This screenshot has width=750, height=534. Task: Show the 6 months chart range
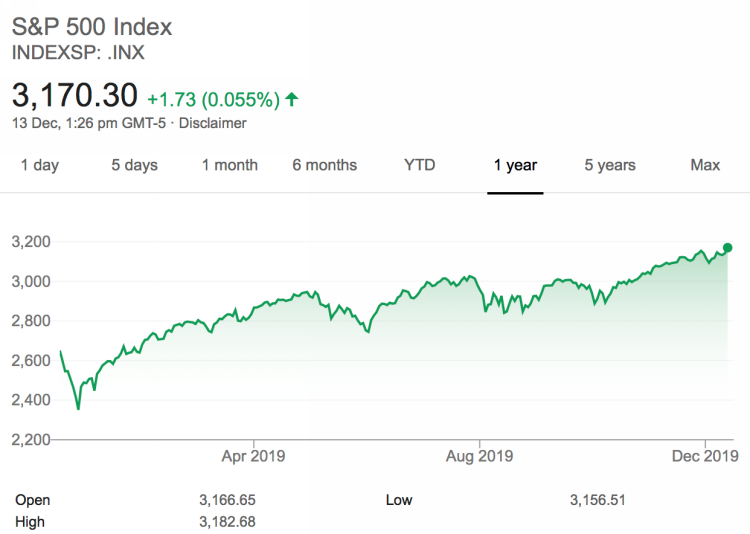click(324, 165)
